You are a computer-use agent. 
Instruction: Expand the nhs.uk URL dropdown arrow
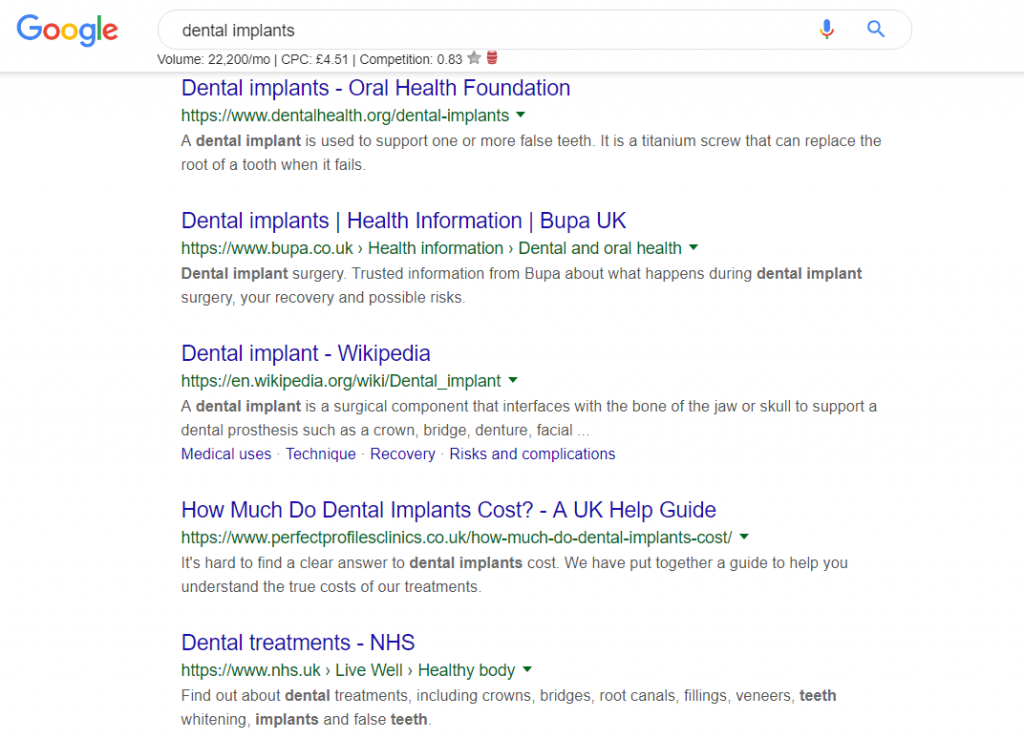tap(528, 669)
